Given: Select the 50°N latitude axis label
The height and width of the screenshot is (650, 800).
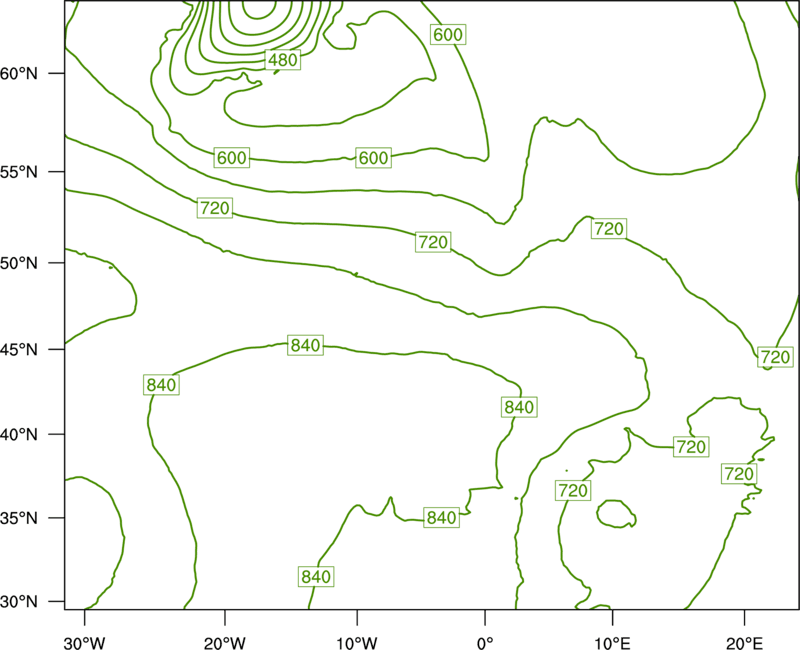Looking at the screenshot, I should point(19,263).
